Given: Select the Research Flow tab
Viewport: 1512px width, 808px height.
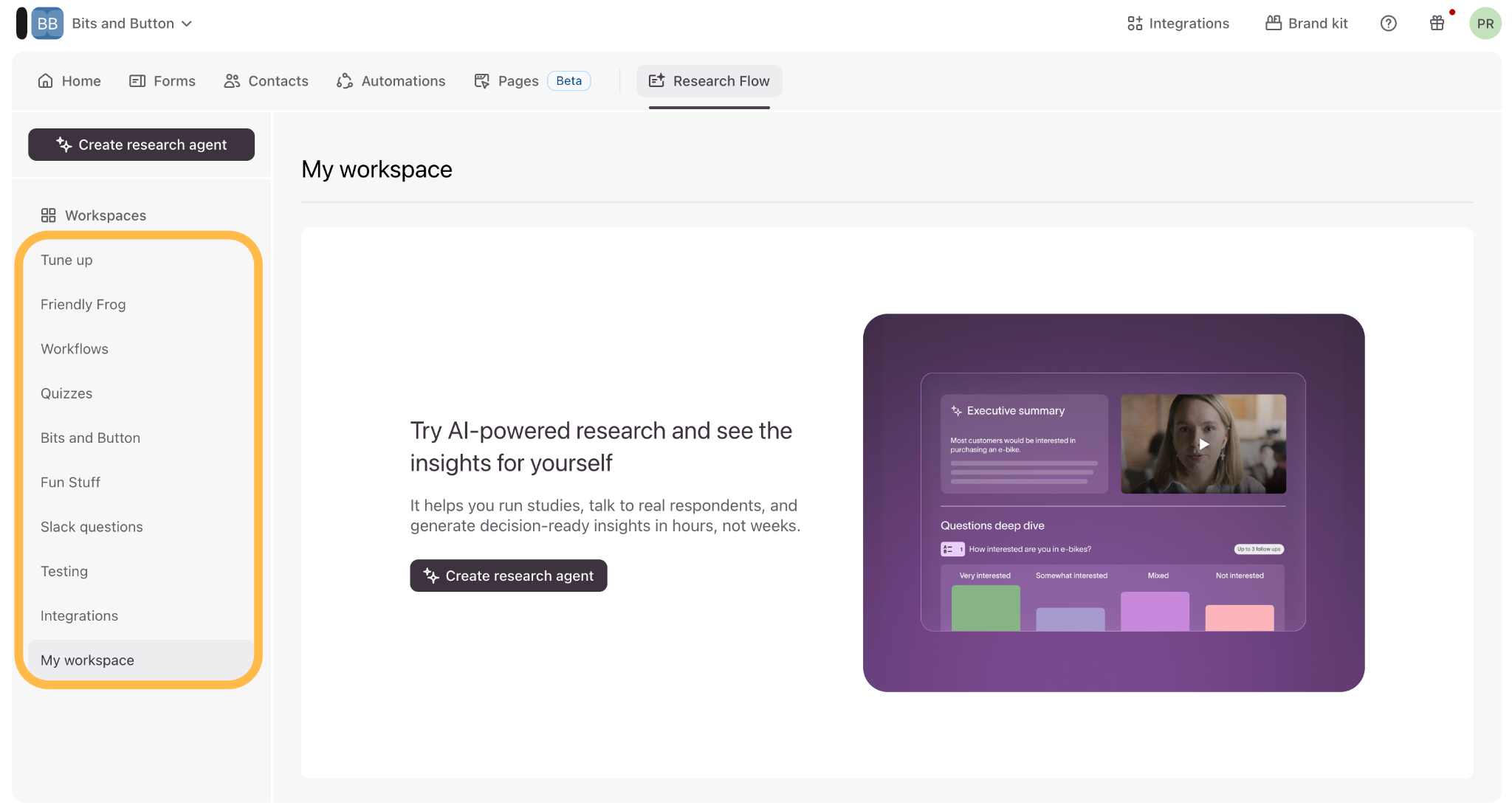Looking at the screenshot, I should tap(709, 81).
